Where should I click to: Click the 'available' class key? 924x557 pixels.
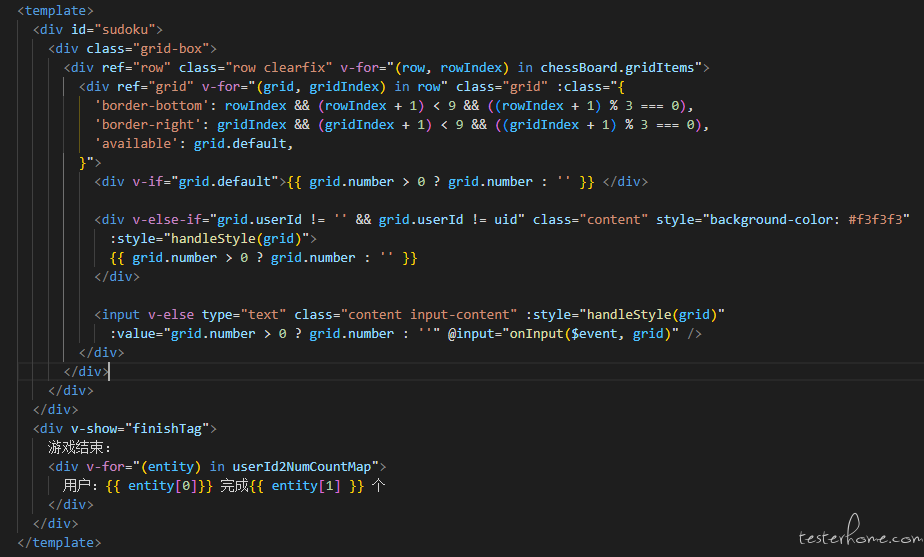pyautogui.click(x=136, y=143)
